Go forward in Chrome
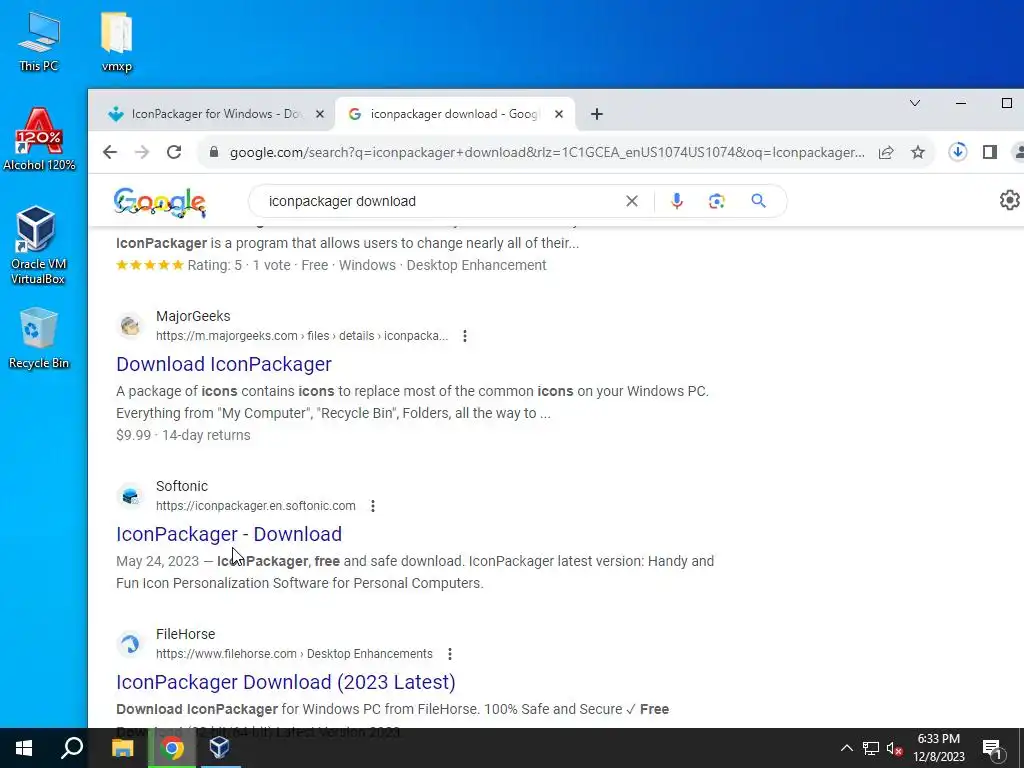 coord(142,152)
